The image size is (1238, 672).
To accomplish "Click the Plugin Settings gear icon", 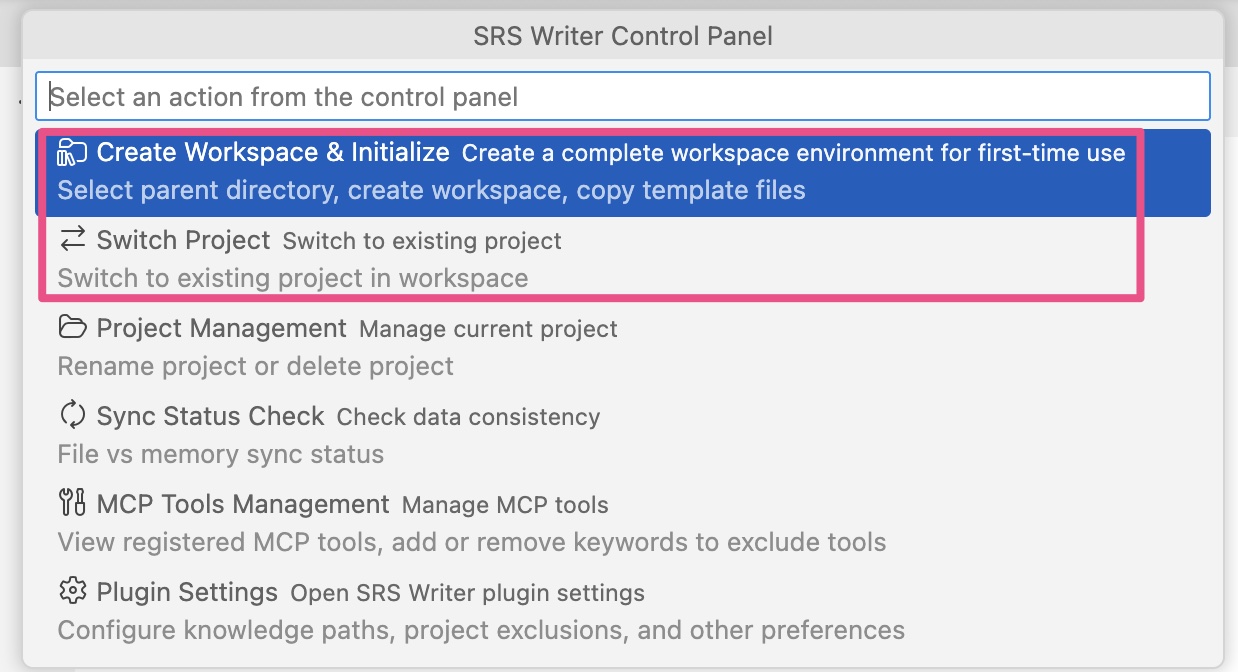I will pyautogui.click(x=72, y=592).
